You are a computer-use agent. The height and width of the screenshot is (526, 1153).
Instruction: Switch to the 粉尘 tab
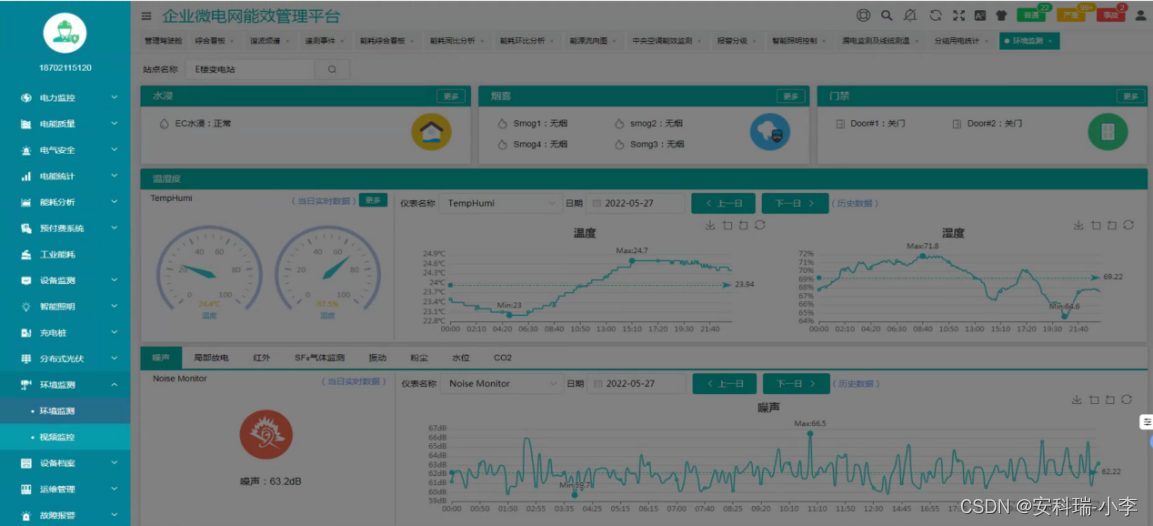tap(419, 358)
